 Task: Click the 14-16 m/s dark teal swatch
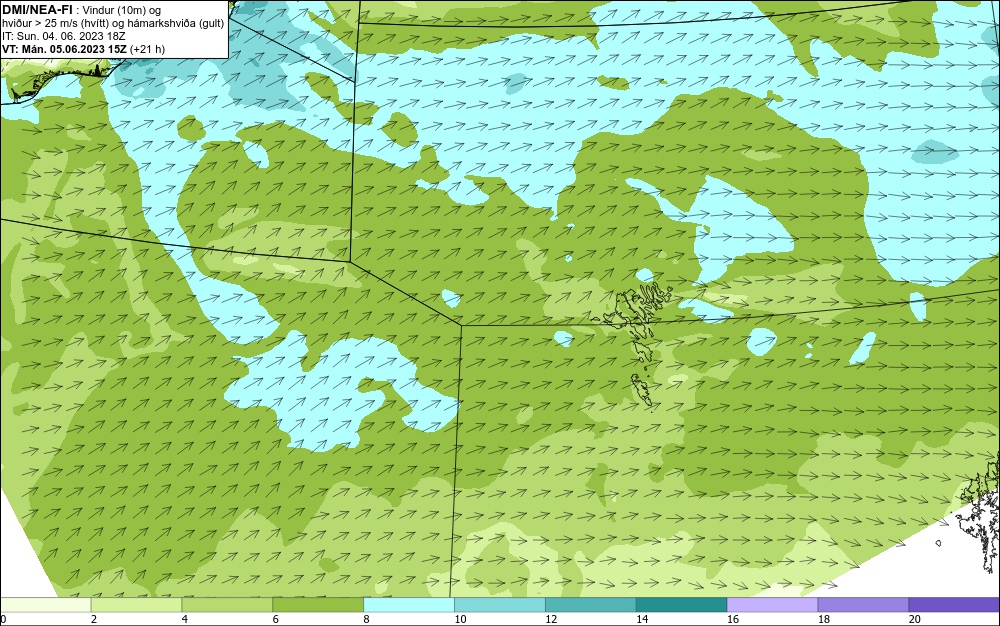[x=682, y=605]
